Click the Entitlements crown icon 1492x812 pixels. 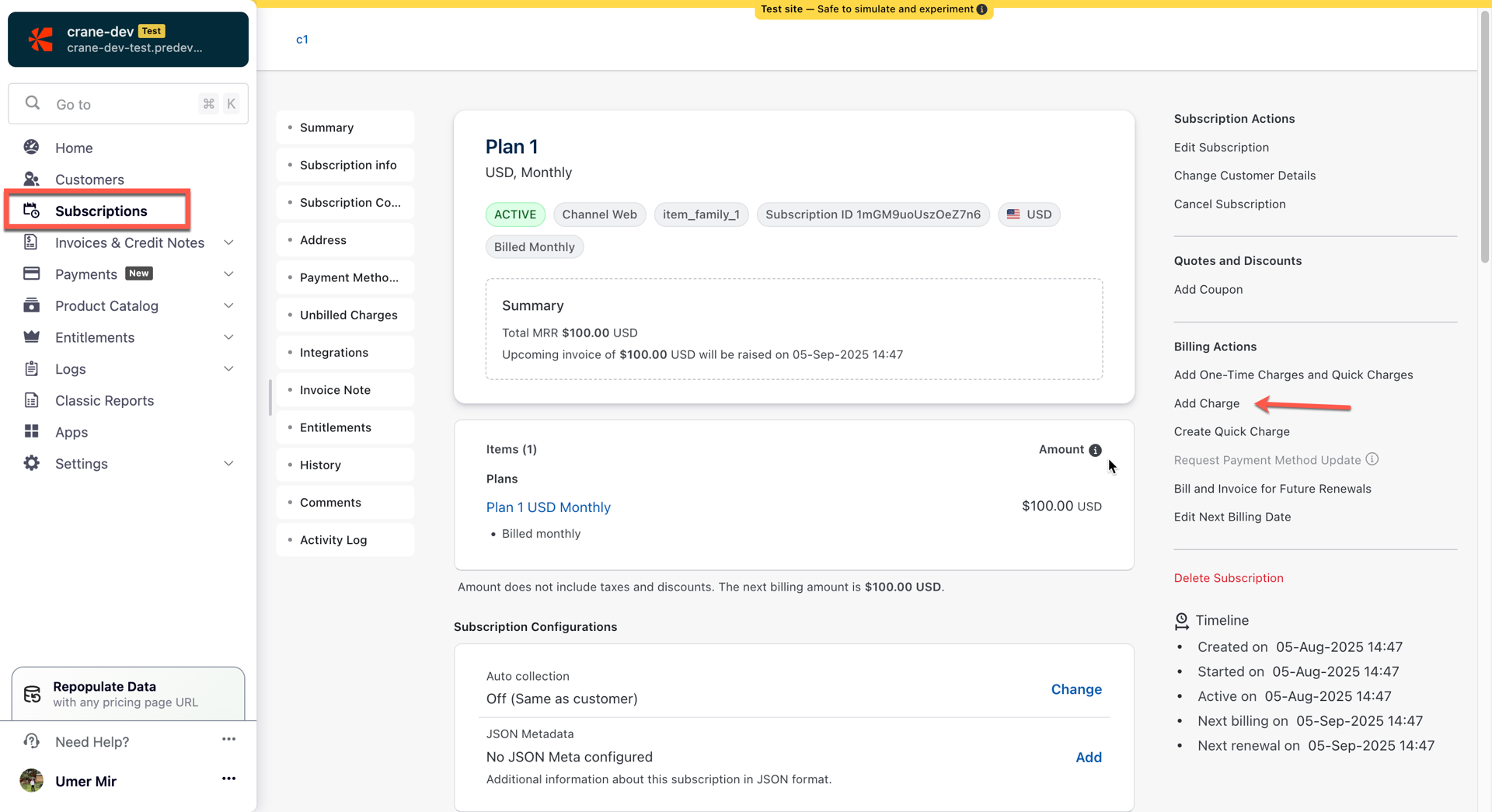point(31,337)
